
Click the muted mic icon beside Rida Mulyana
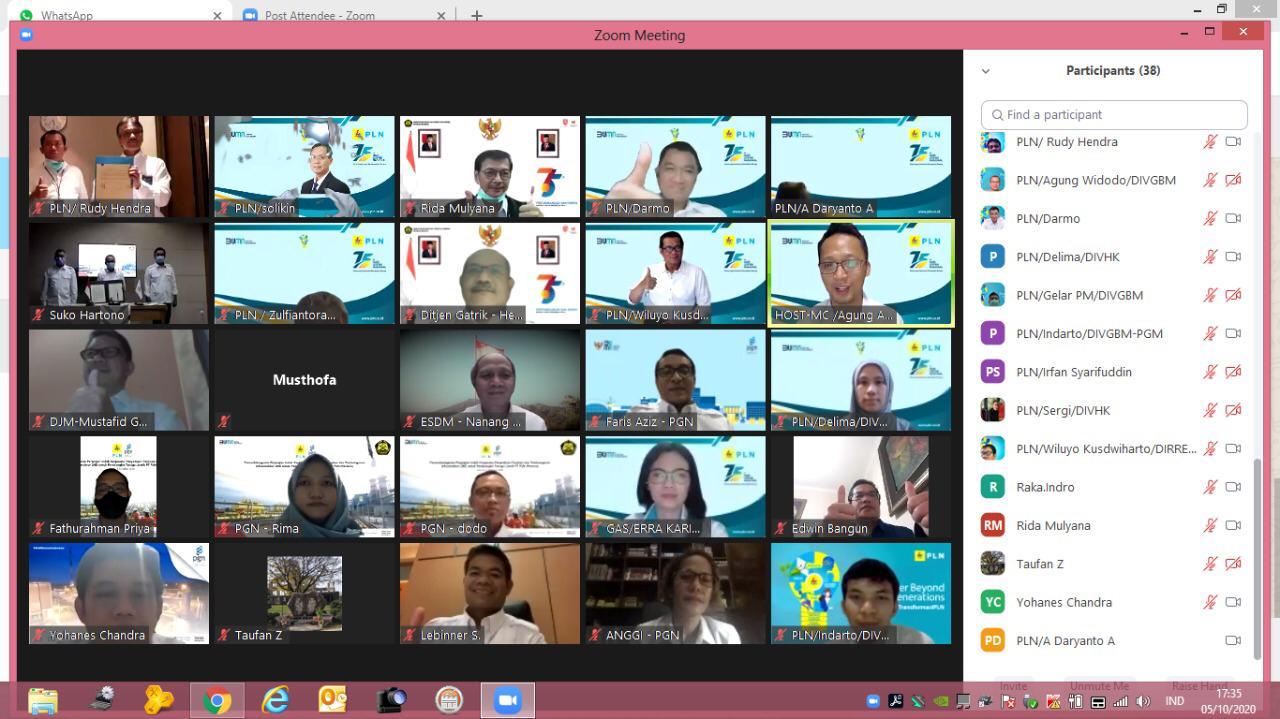coord(1210,526)
